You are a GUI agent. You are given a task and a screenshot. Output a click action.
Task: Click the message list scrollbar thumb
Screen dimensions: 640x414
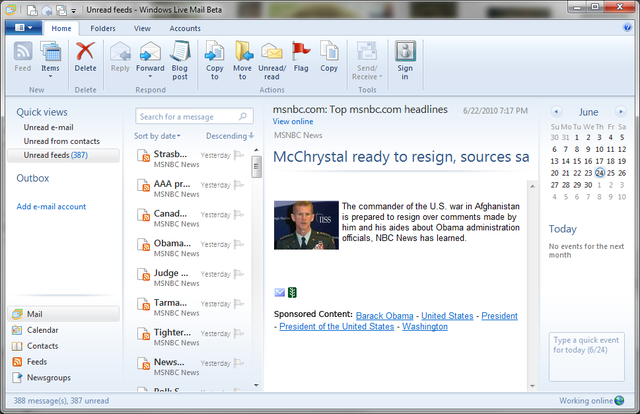(256, 167)
